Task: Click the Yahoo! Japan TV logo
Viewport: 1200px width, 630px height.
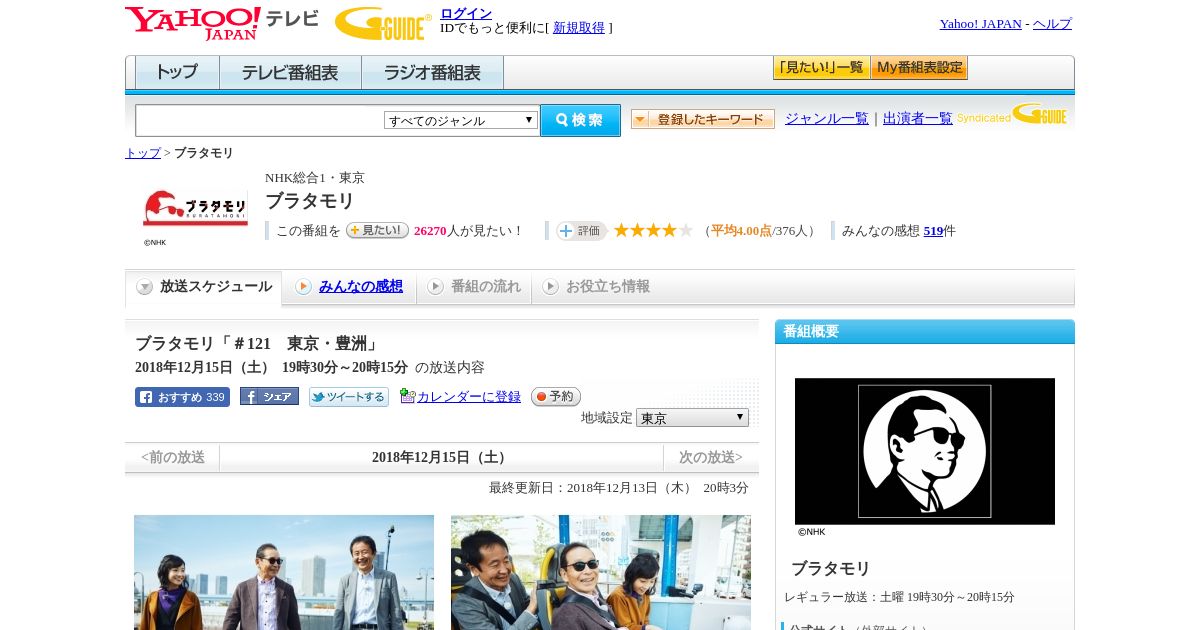Action: coord(222,23)
